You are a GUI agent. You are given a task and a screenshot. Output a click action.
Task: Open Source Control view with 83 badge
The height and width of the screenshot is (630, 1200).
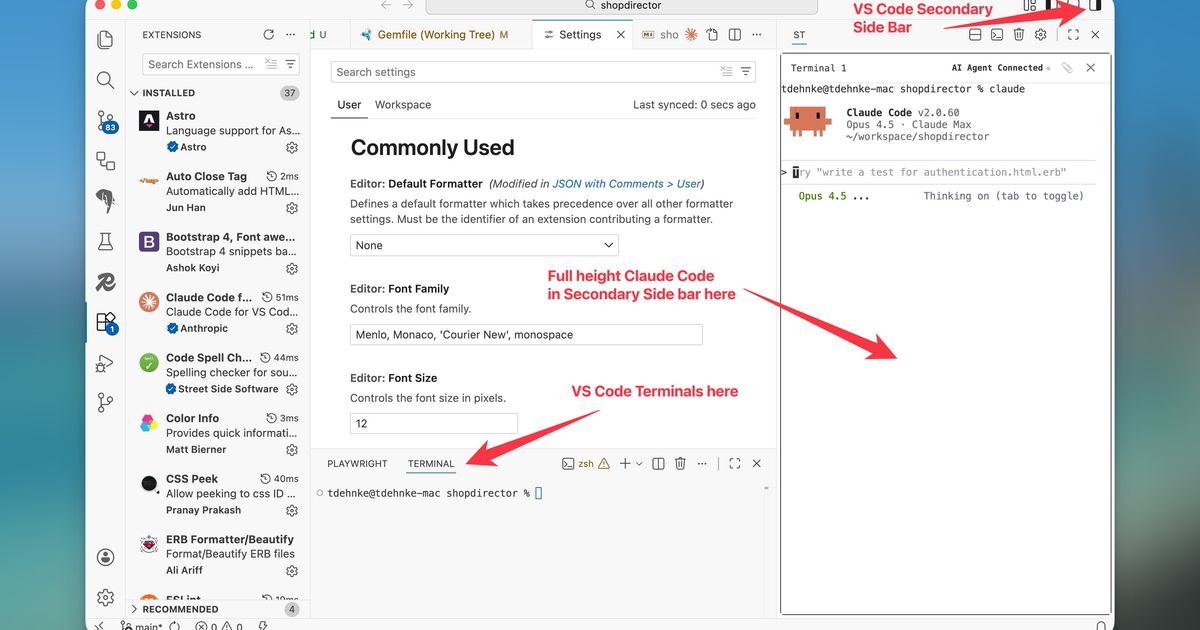(105, 121)
